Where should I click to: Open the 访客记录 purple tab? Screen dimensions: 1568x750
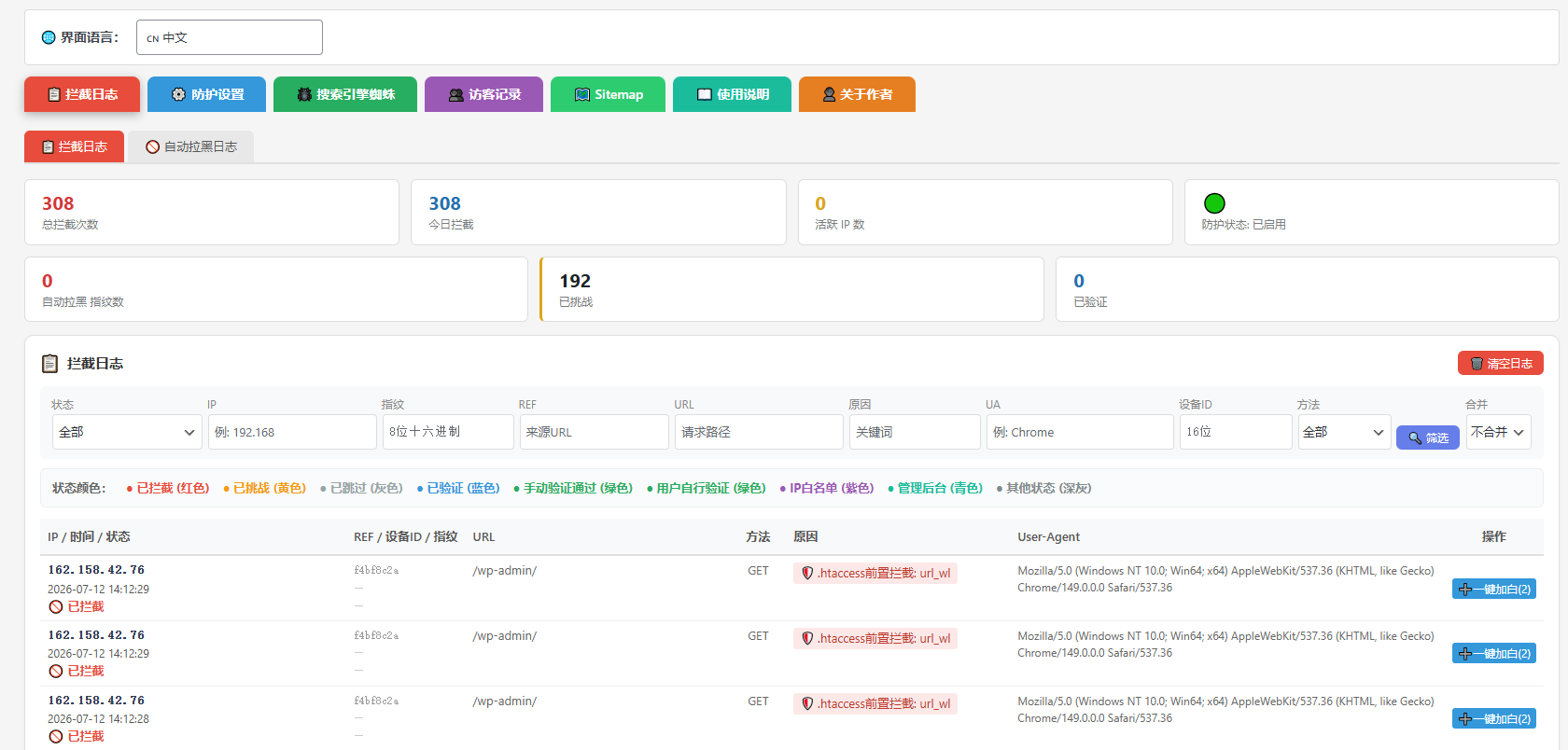[483, 94]
